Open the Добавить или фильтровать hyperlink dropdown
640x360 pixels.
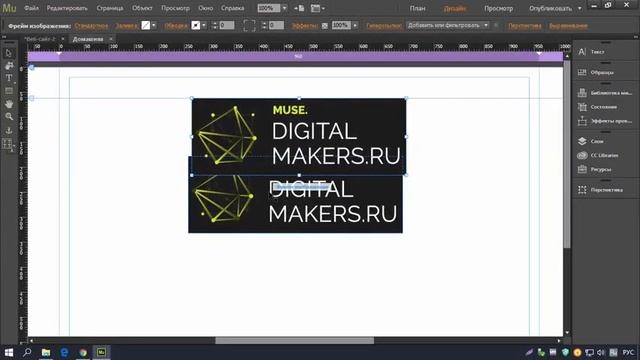pyautogui.click(x=447, y=25)
